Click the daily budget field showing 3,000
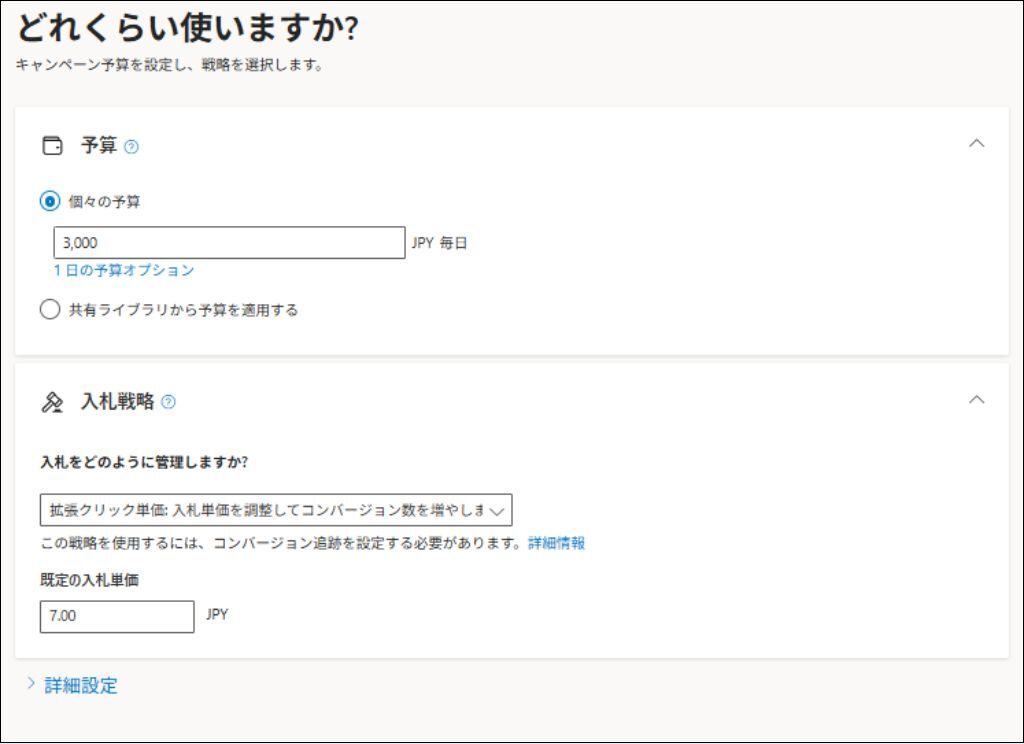Viewport: 1024px width, 744px height. 229,243
